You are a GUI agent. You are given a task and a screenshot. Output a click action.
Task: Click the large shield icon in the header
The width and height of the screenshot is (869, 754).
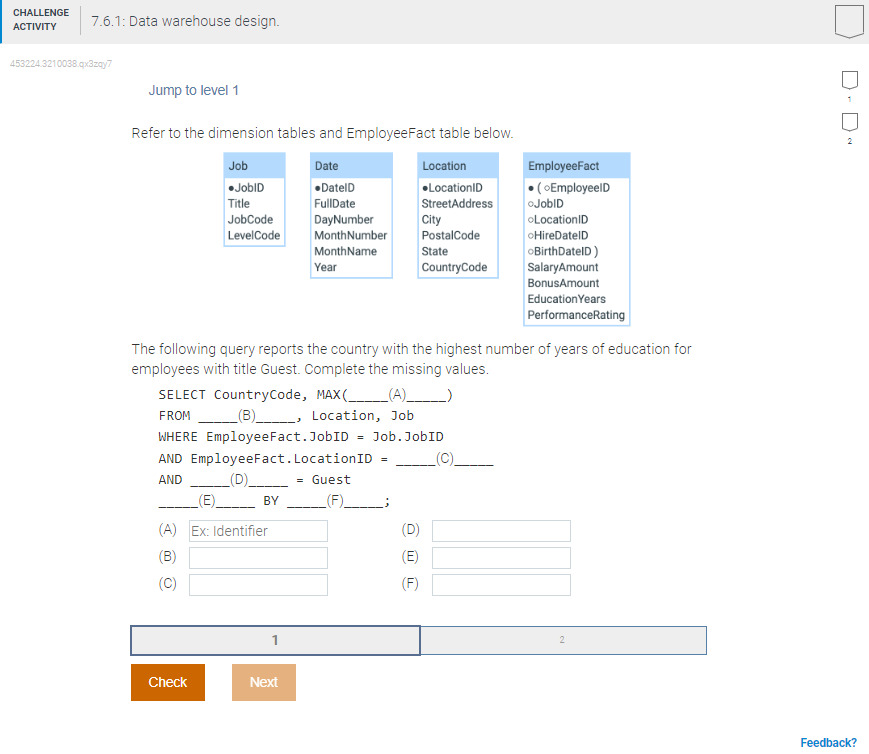tap(848, 21)
